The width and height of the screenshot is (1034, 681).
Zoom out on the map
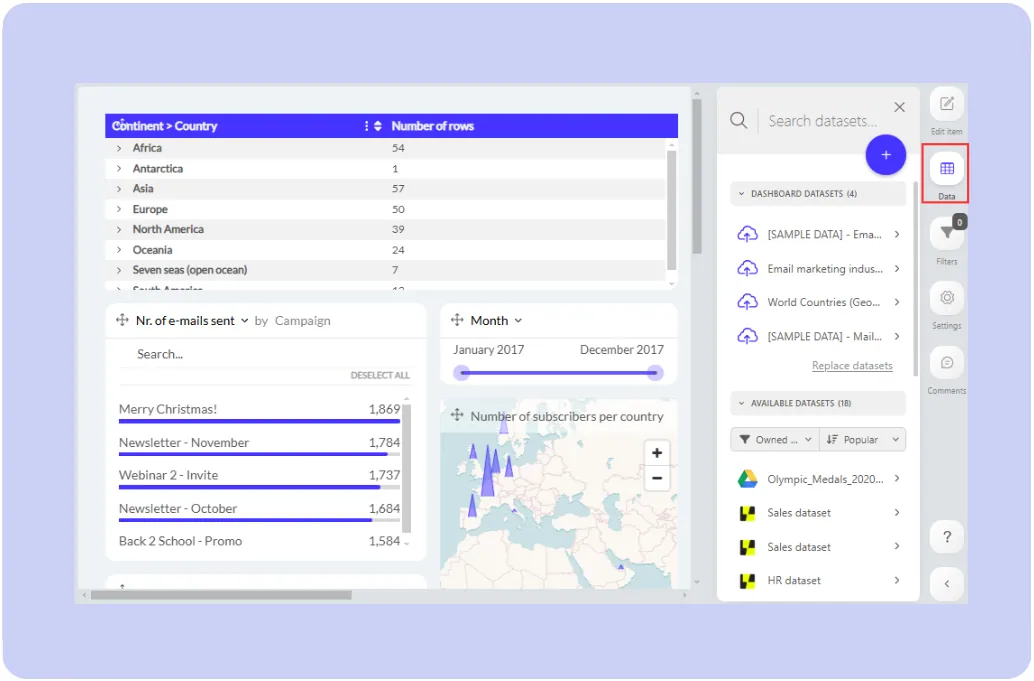(657, 478)
